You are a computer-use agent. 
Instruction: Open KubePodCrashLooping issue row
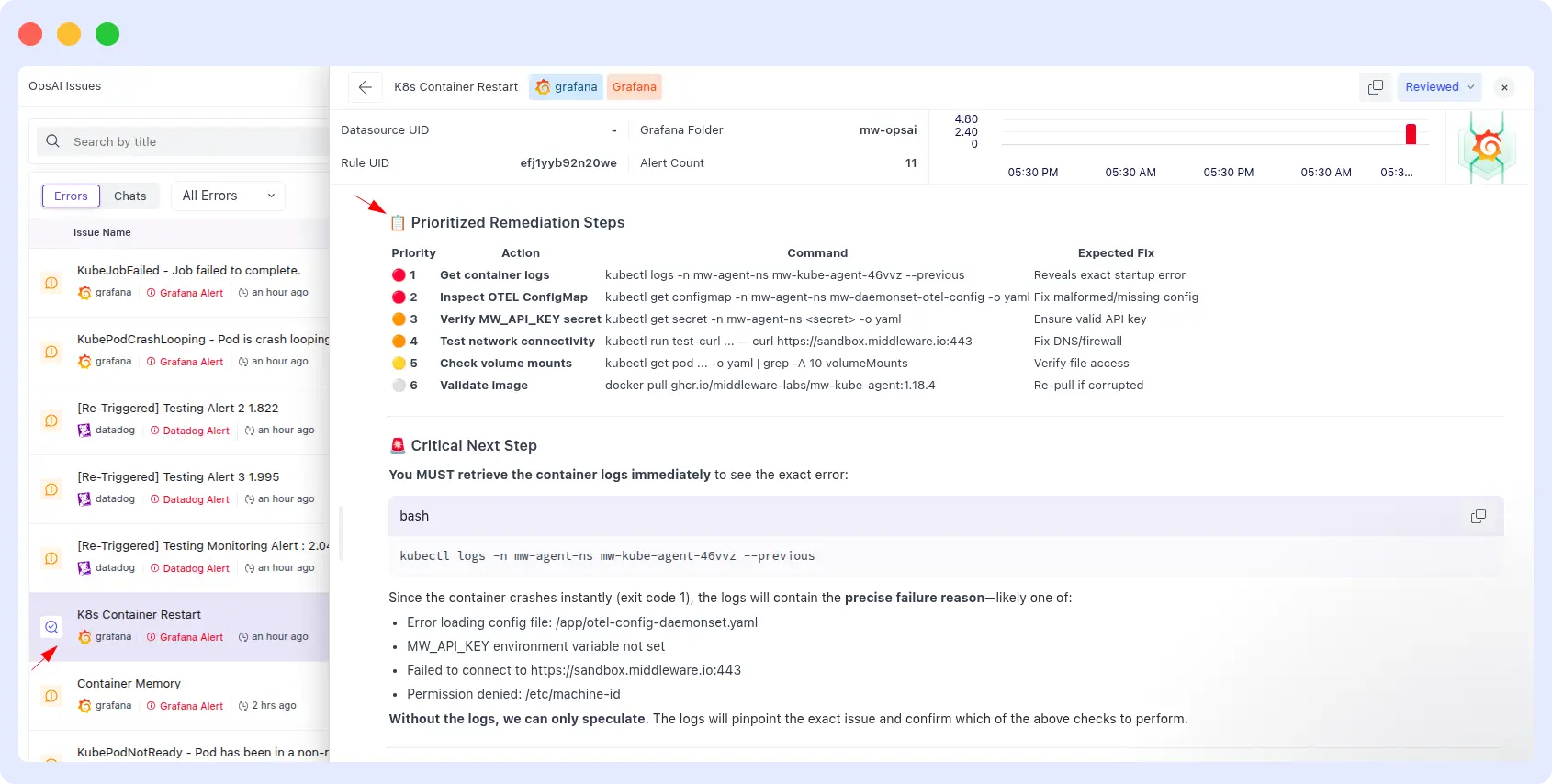pos(179,352)
